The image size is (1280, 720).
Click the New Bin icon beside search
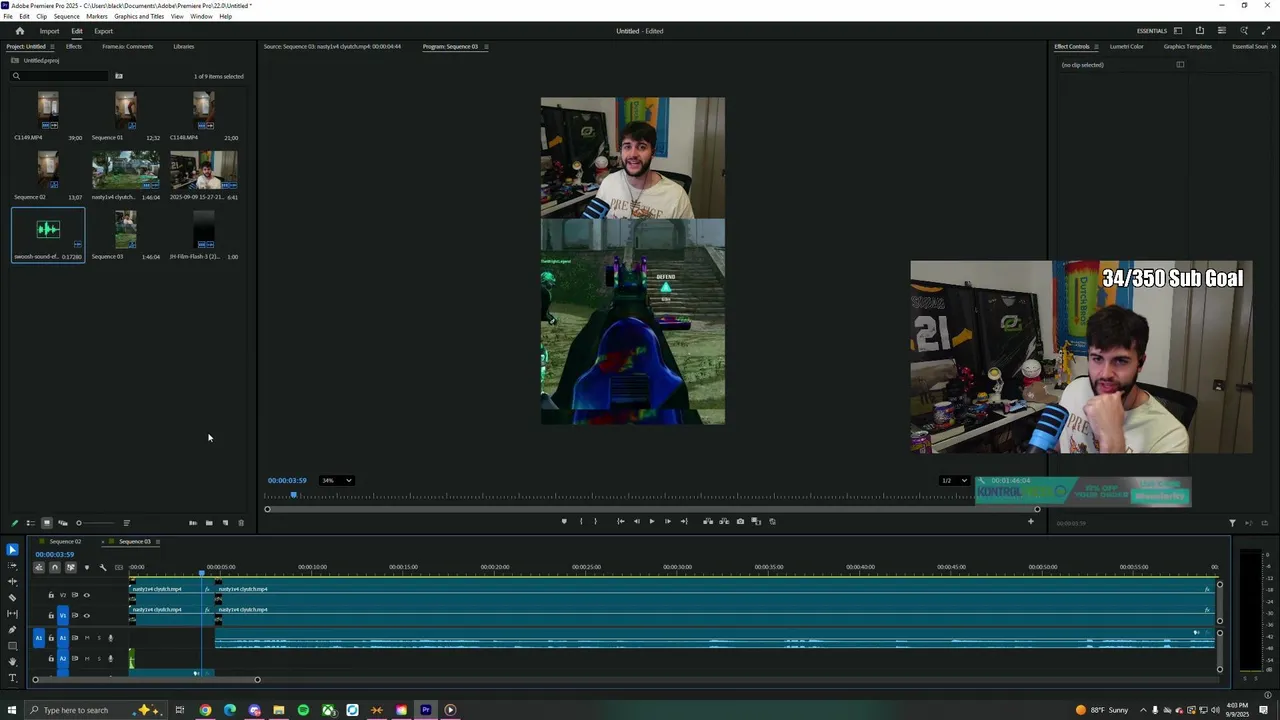118,76
